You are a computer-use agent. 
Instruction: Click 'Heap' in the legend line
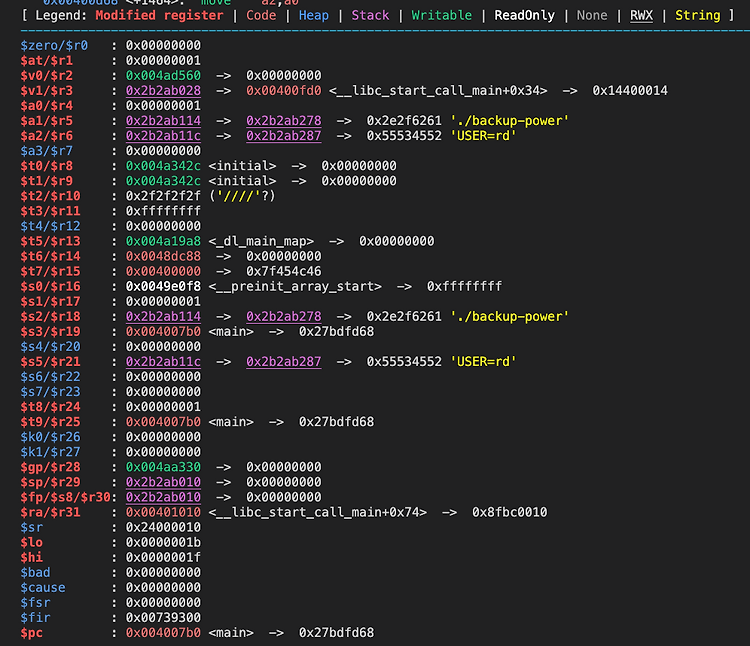pos(314,15)
